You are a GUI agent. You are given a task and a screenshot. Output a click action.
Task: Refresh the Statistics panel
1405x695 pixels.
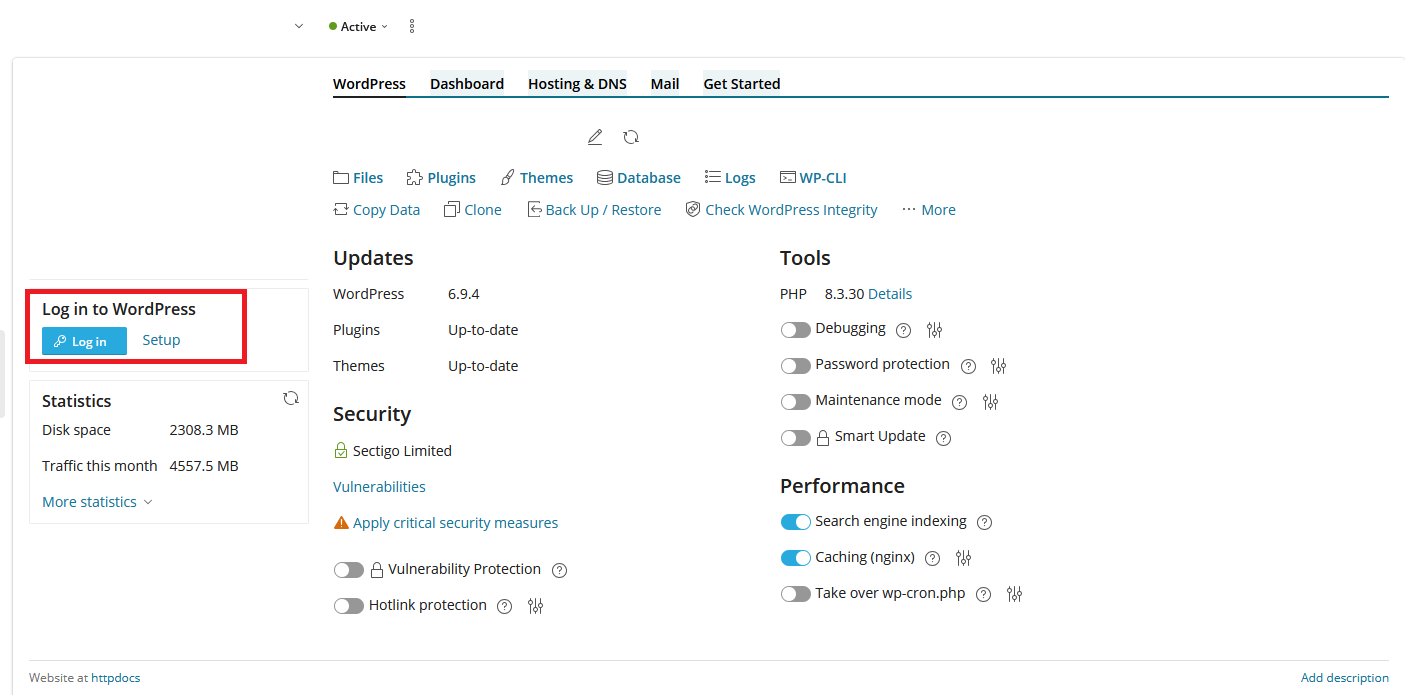coord(291,398)
